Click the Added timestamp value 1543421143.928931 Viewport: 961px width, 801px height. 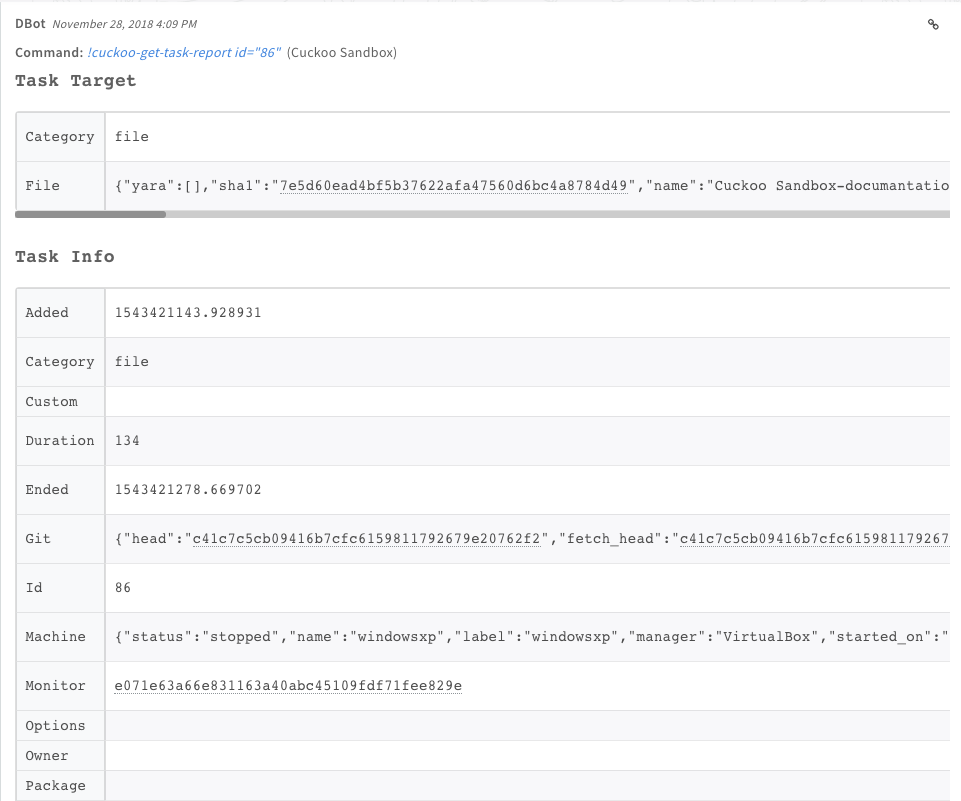coord(188,313)
